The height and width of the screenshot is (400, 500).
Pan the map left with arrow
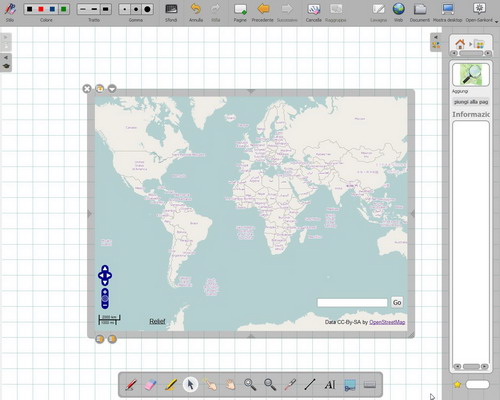tap(101, 276)
